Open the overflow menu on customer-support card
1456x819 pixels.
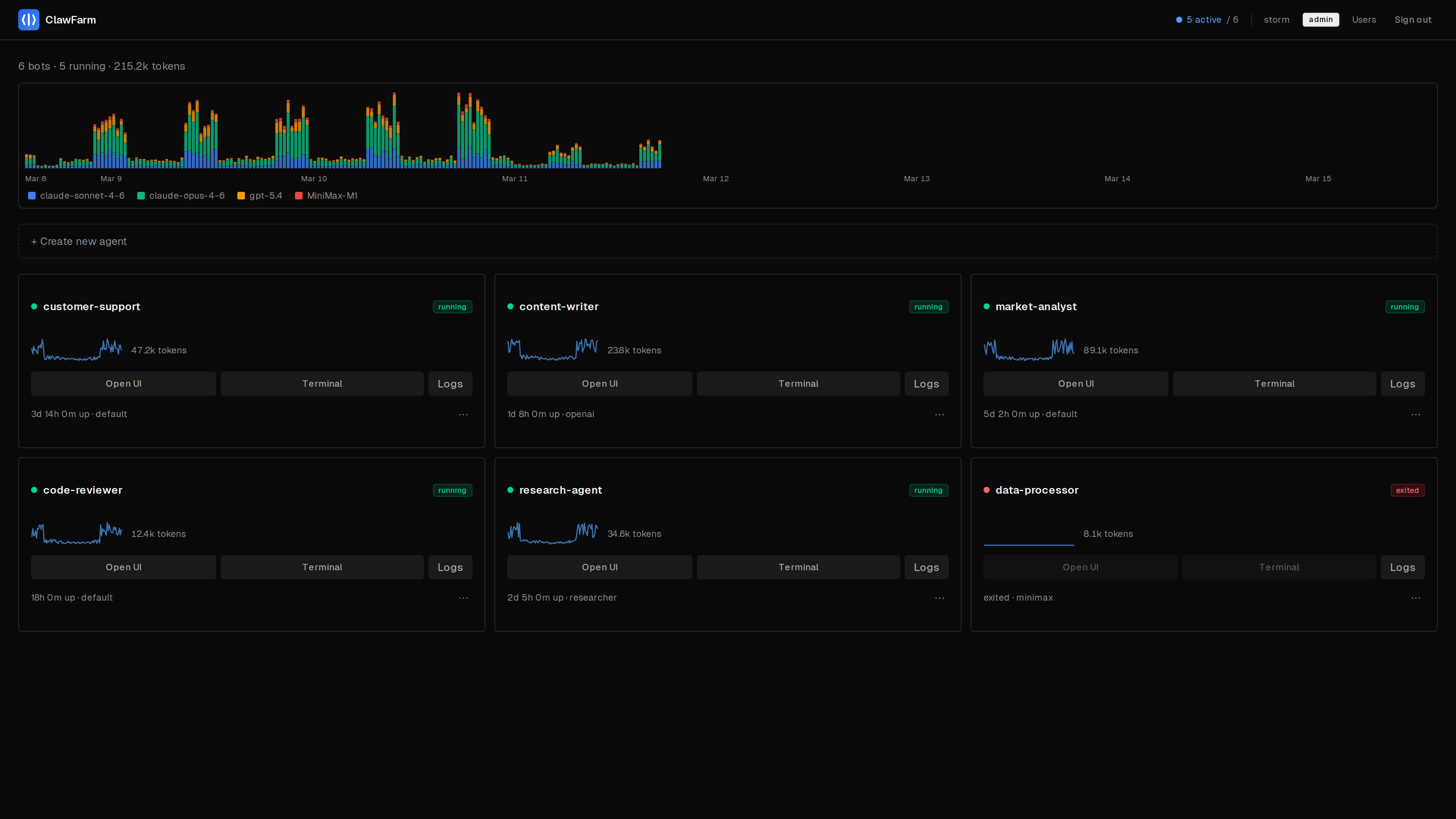463,414
